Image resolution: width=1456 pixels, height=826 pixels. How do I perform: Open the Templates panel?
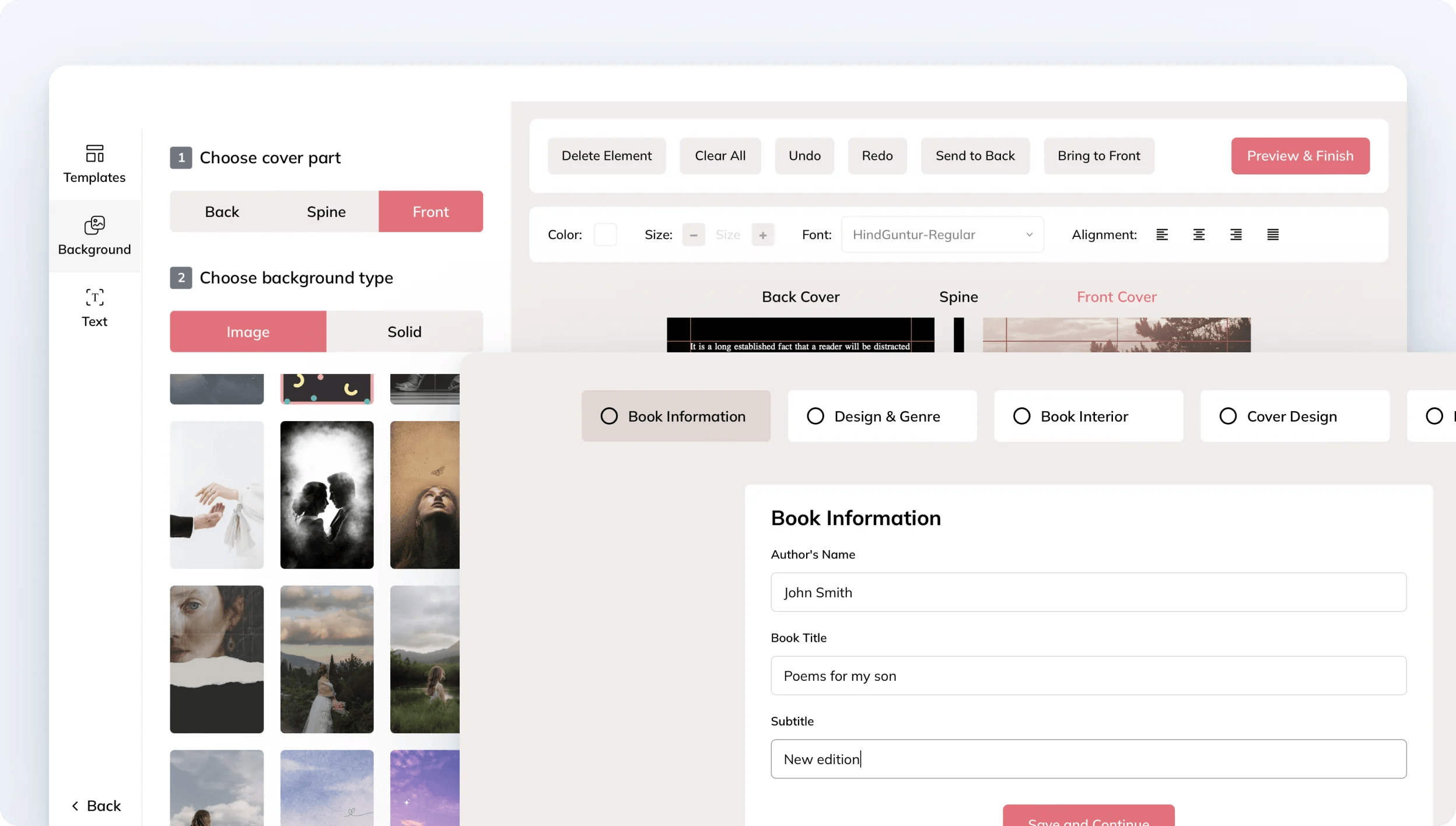(x=95, y=163)
